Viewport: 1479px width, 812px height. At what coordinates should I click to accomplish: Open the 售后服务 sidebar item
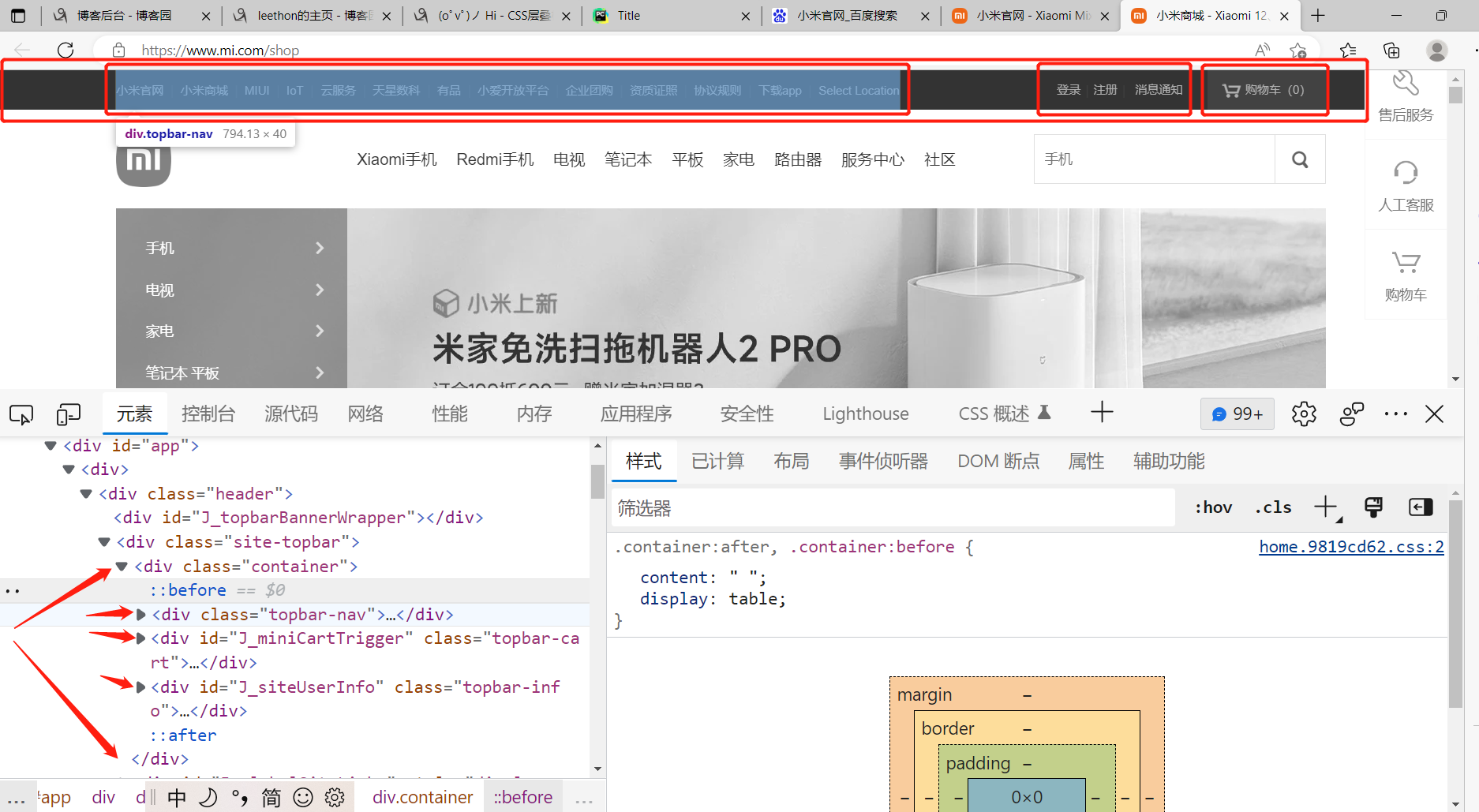click(1406, 97)
